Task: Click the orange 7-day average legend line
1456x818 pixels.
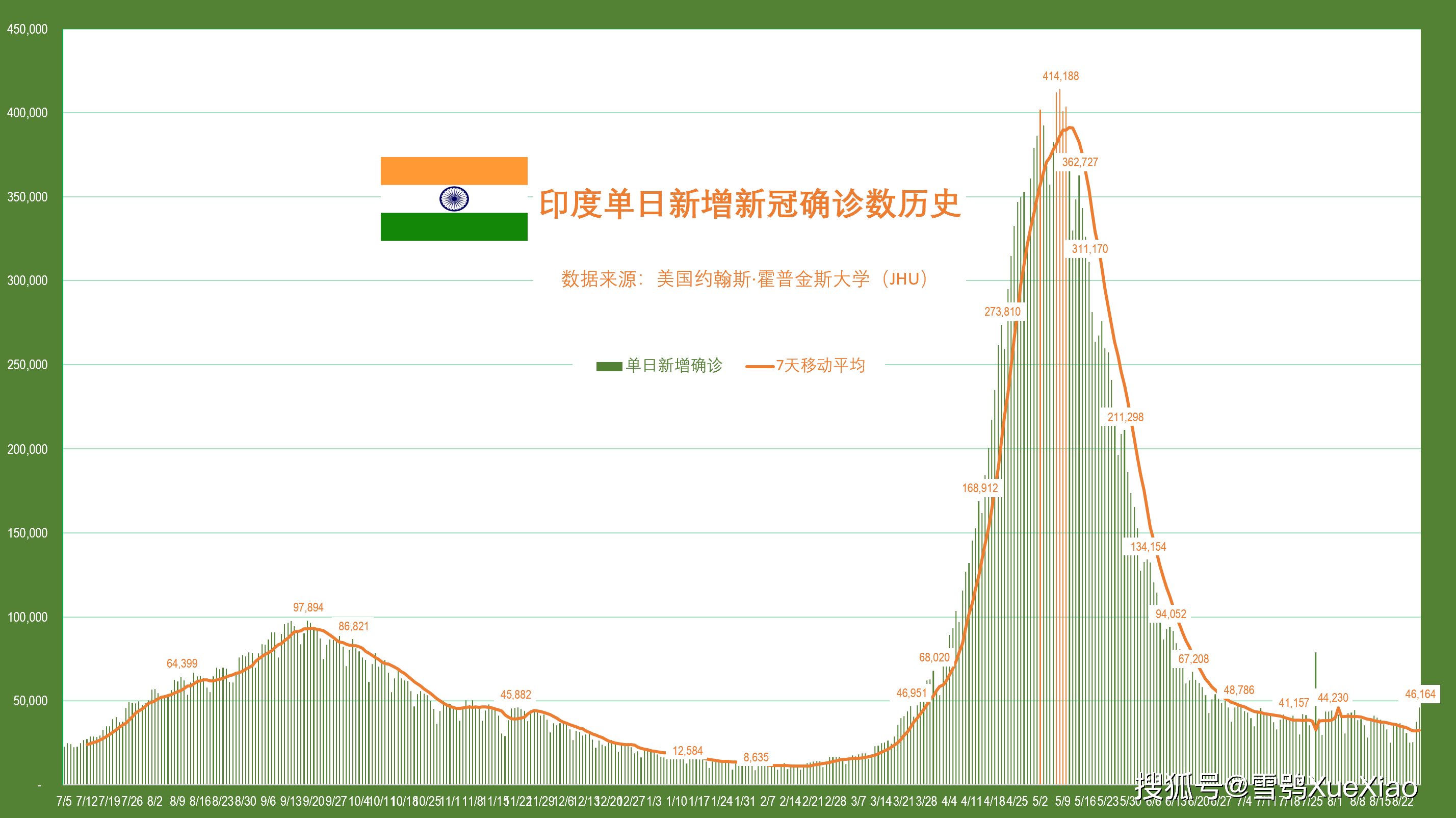Action: tap(759, 366)
